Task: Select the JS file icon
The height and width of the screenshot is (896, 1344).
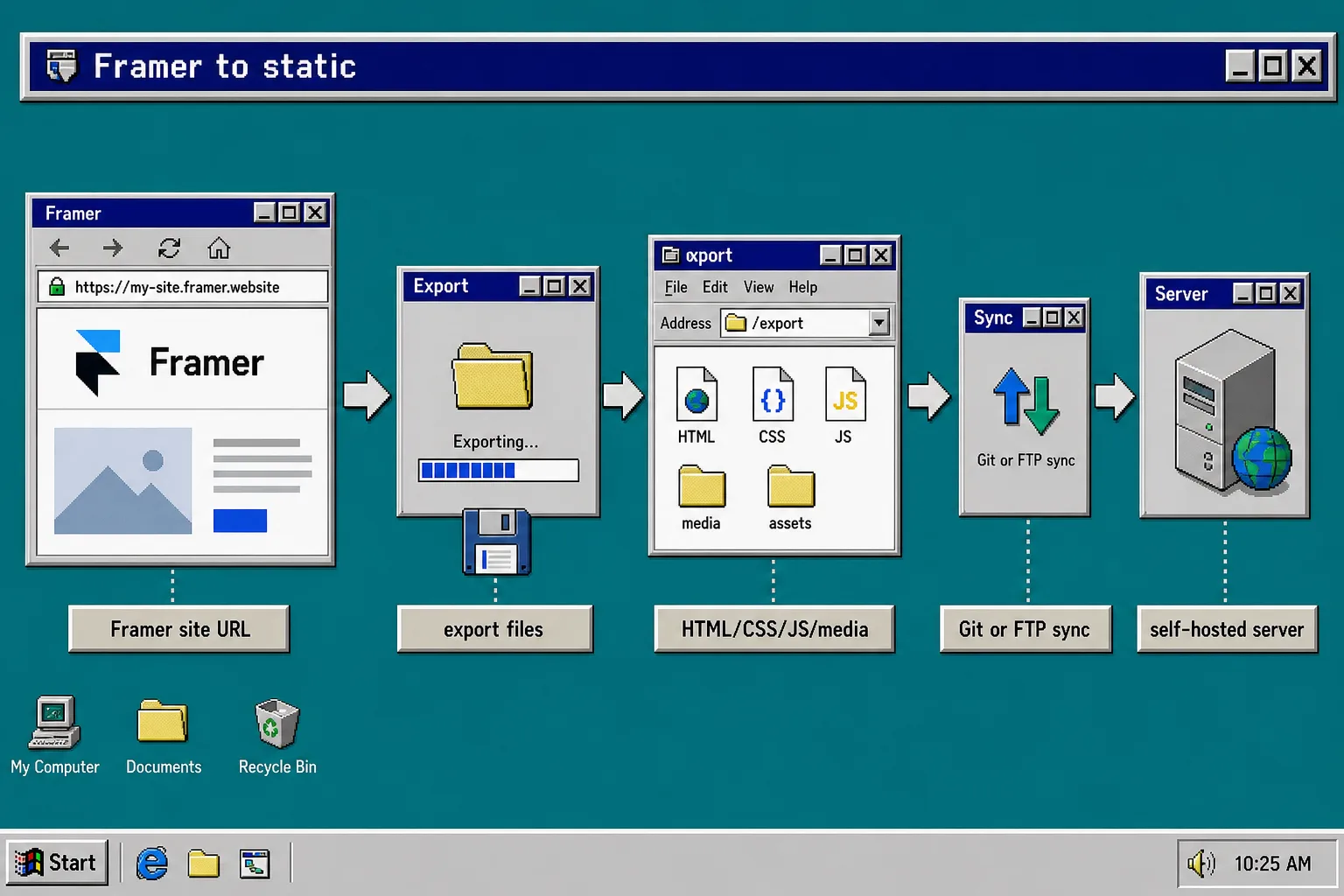Action: tap(844, 406)
